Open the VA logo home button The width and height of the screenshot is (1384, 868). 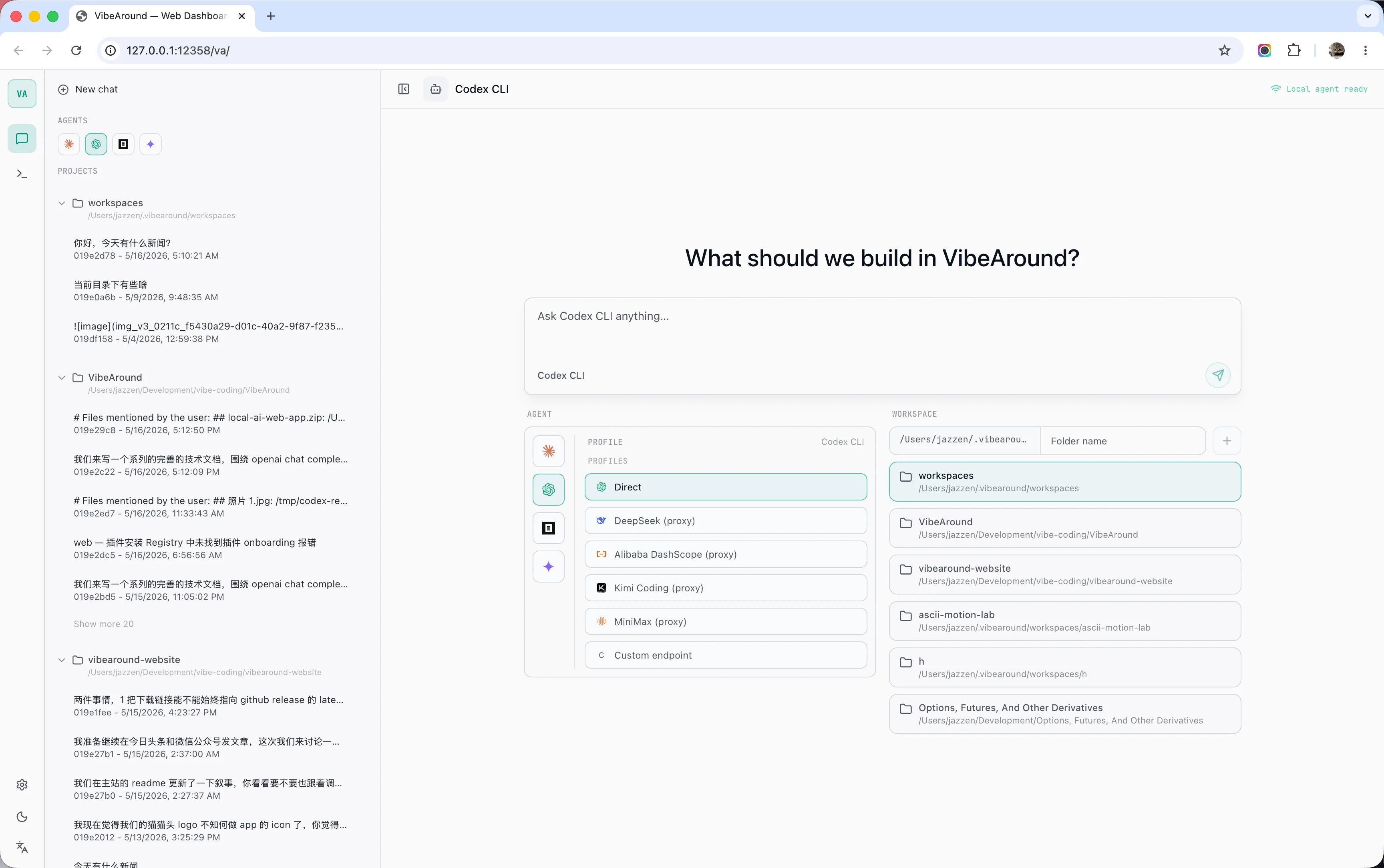point(22,94)
